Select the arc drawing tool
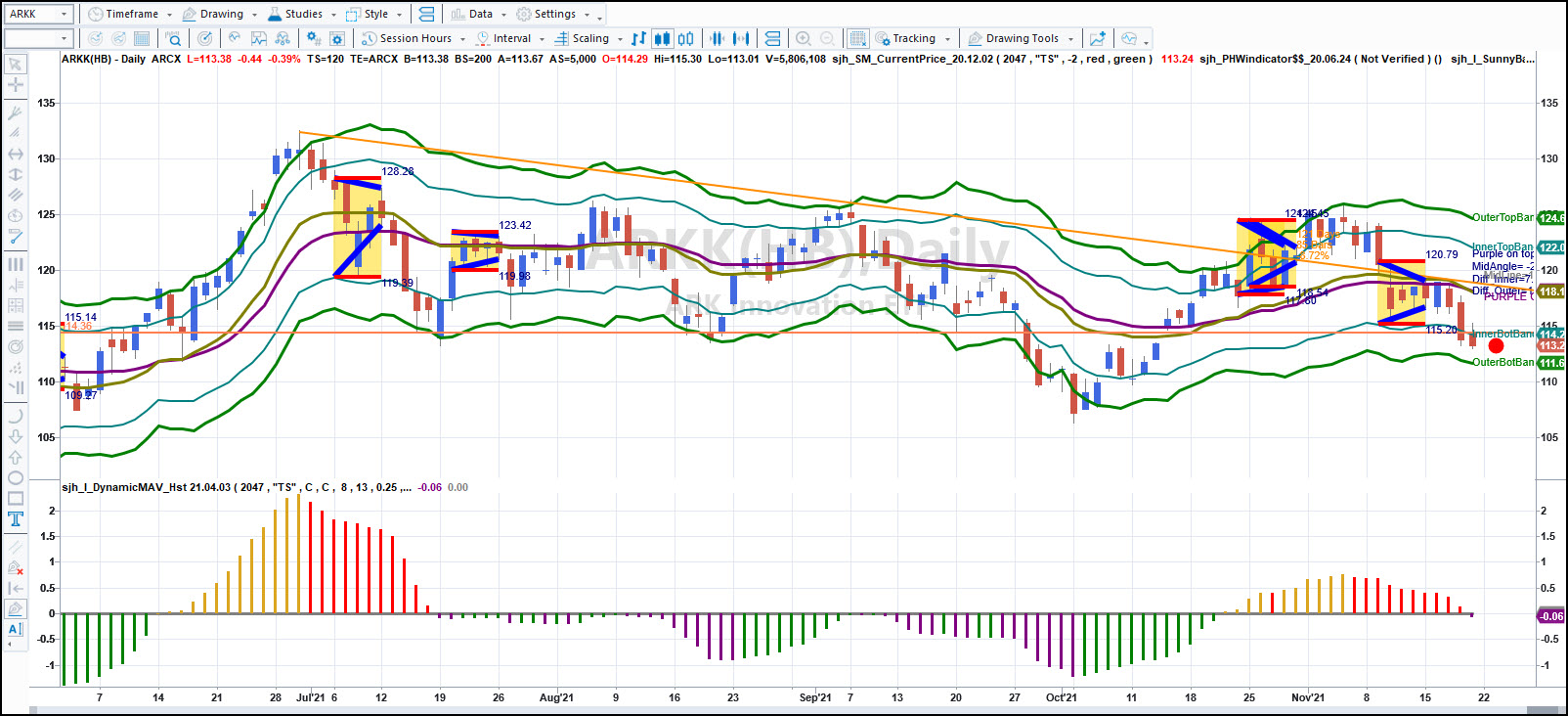Viewport: 1568px width, 716px height. 16,415
